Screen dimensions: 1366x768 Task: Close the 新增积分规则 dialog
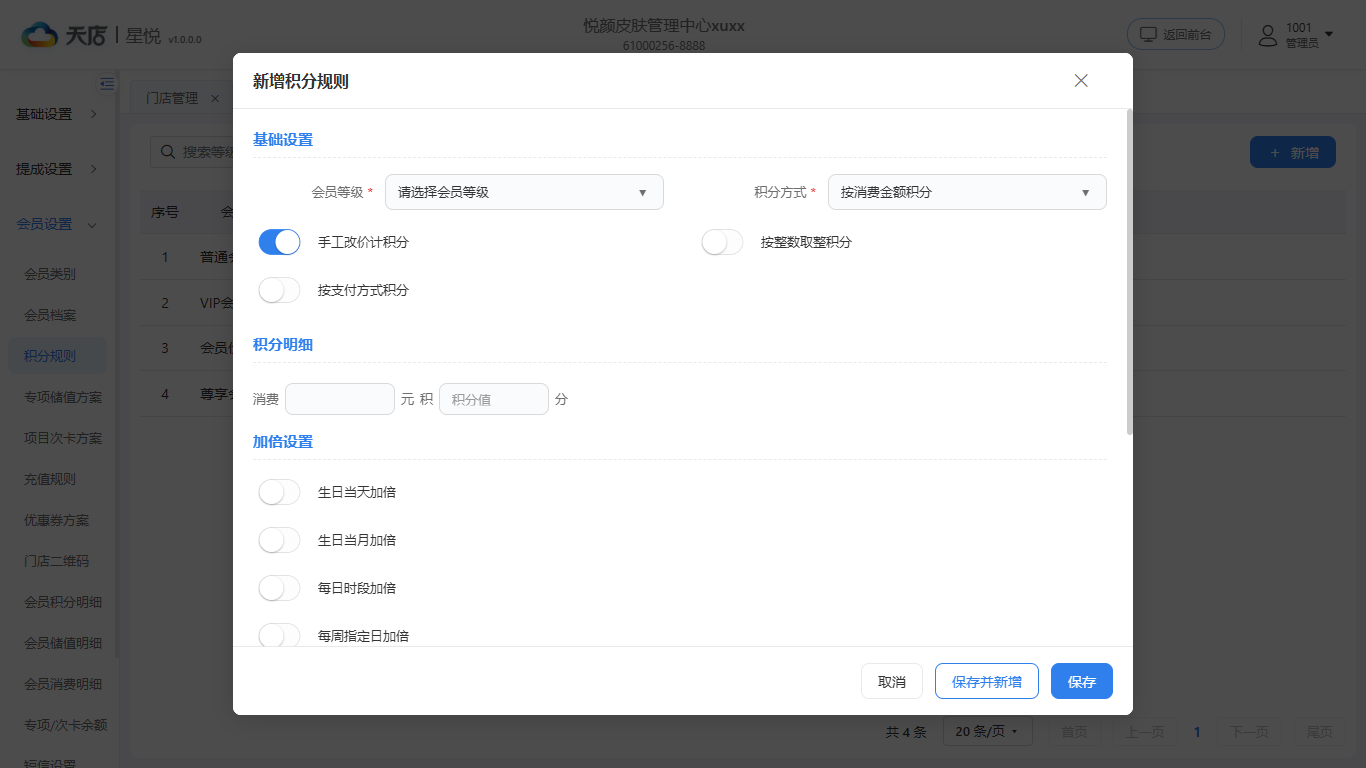pyautogui.click(x=1081, y=81)
